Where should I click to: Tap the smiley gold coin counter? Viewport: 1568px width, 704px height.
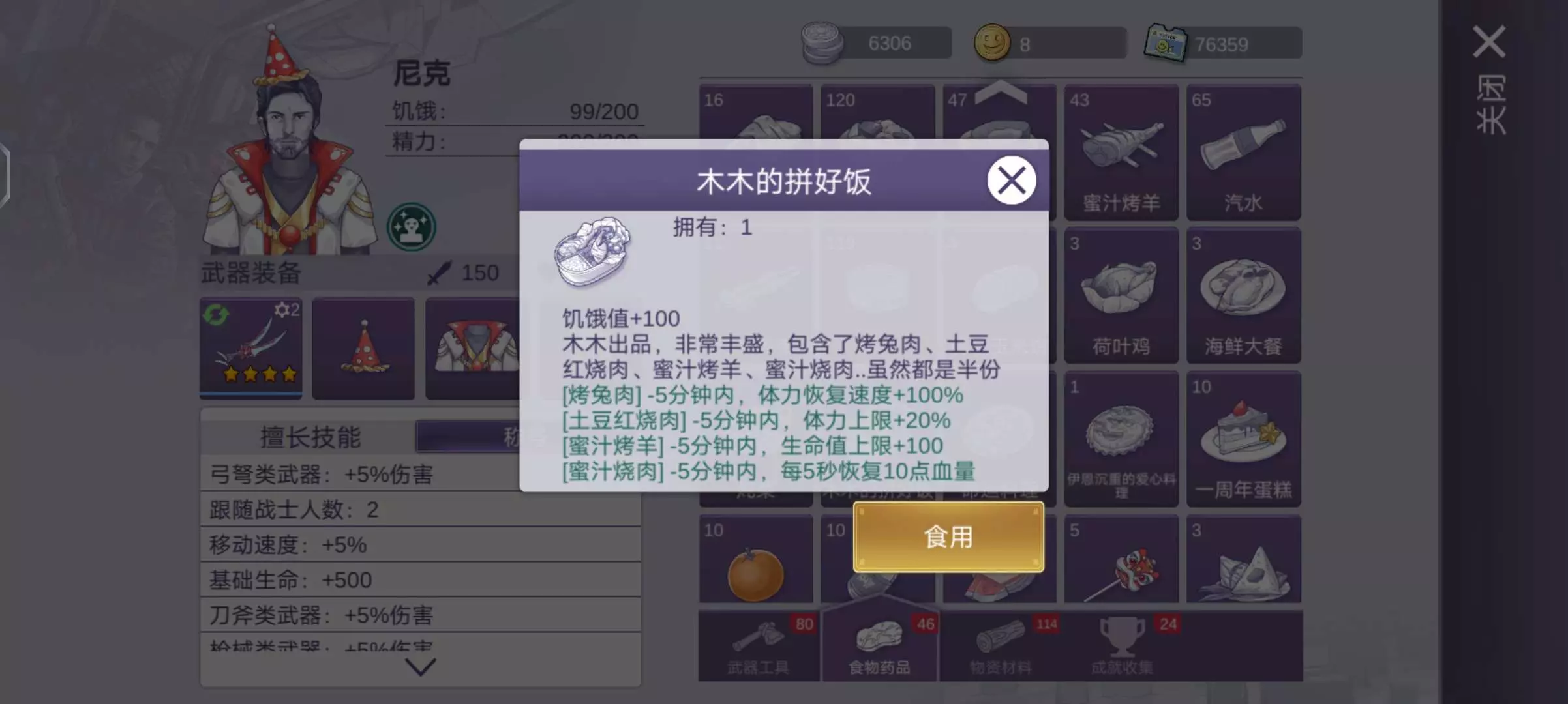point(1050,44)
